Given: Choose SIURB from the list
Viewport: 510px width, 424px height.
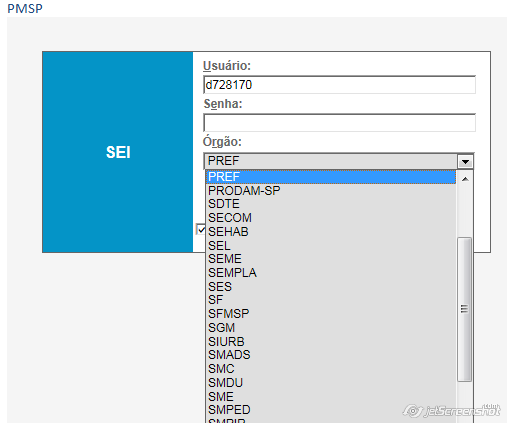Looking at the screenshot, I should (331, 342).
